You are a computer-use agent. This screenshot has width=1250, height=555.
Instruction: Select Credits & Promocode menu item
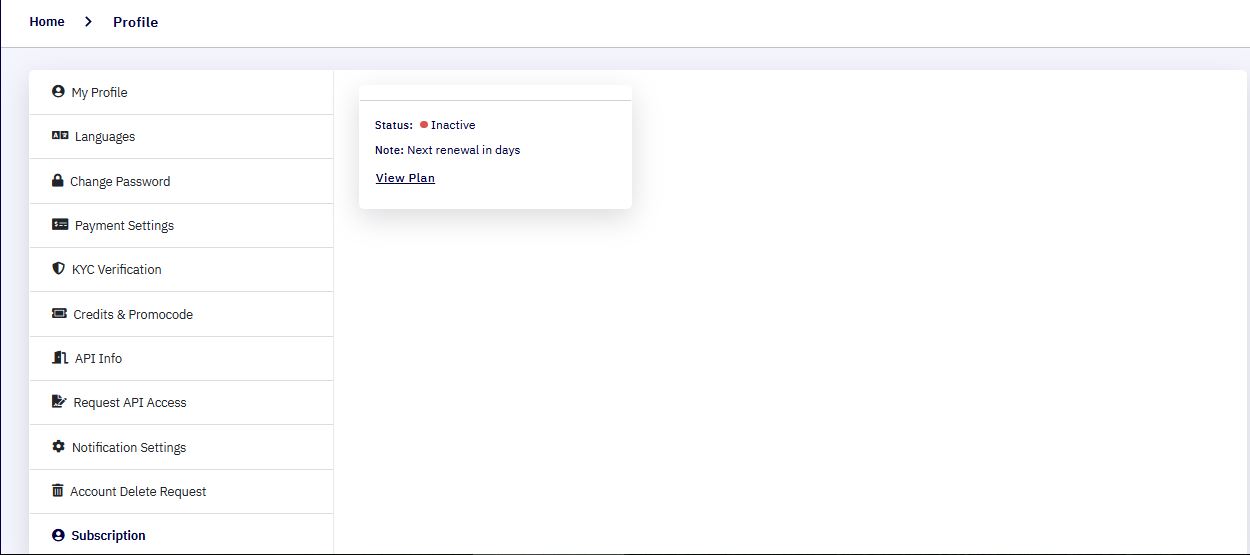(181, 314)
